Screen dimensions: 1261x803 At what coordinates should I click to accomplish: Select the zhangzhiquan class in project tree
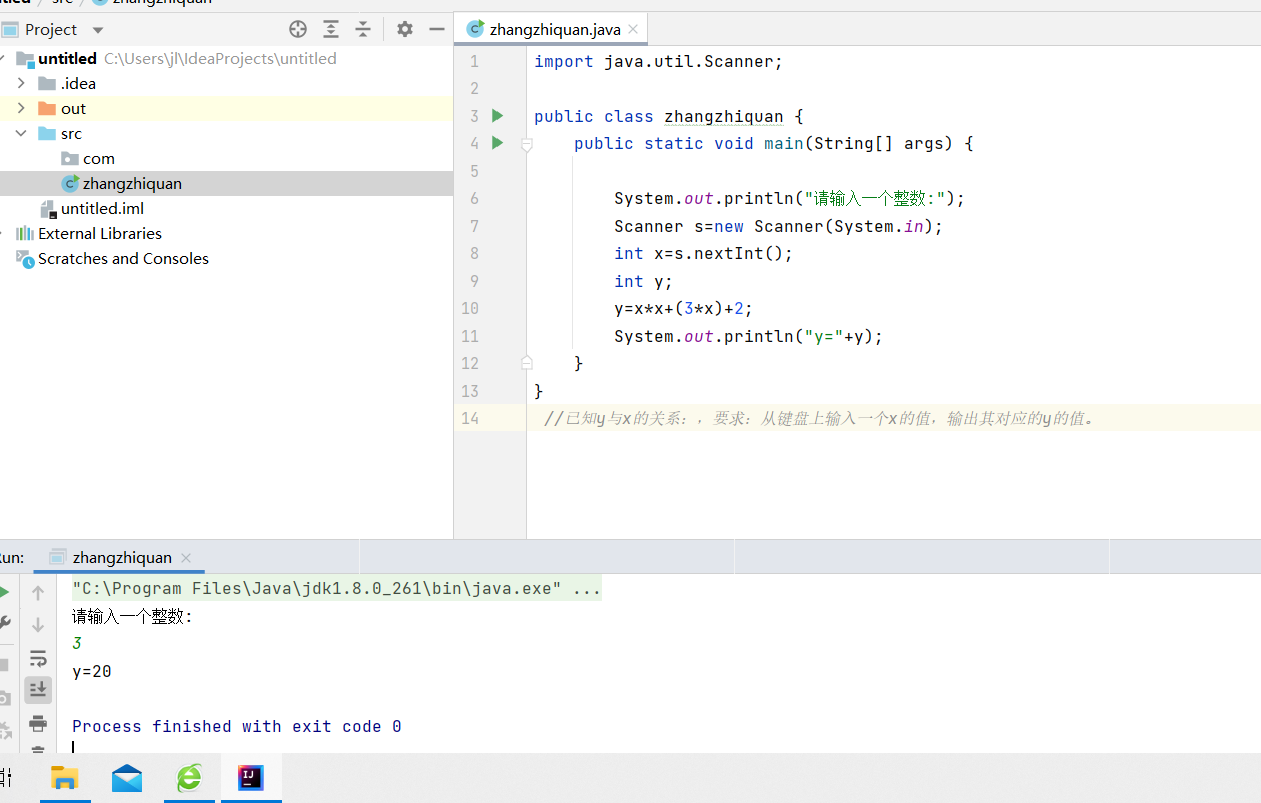[122, 183]
